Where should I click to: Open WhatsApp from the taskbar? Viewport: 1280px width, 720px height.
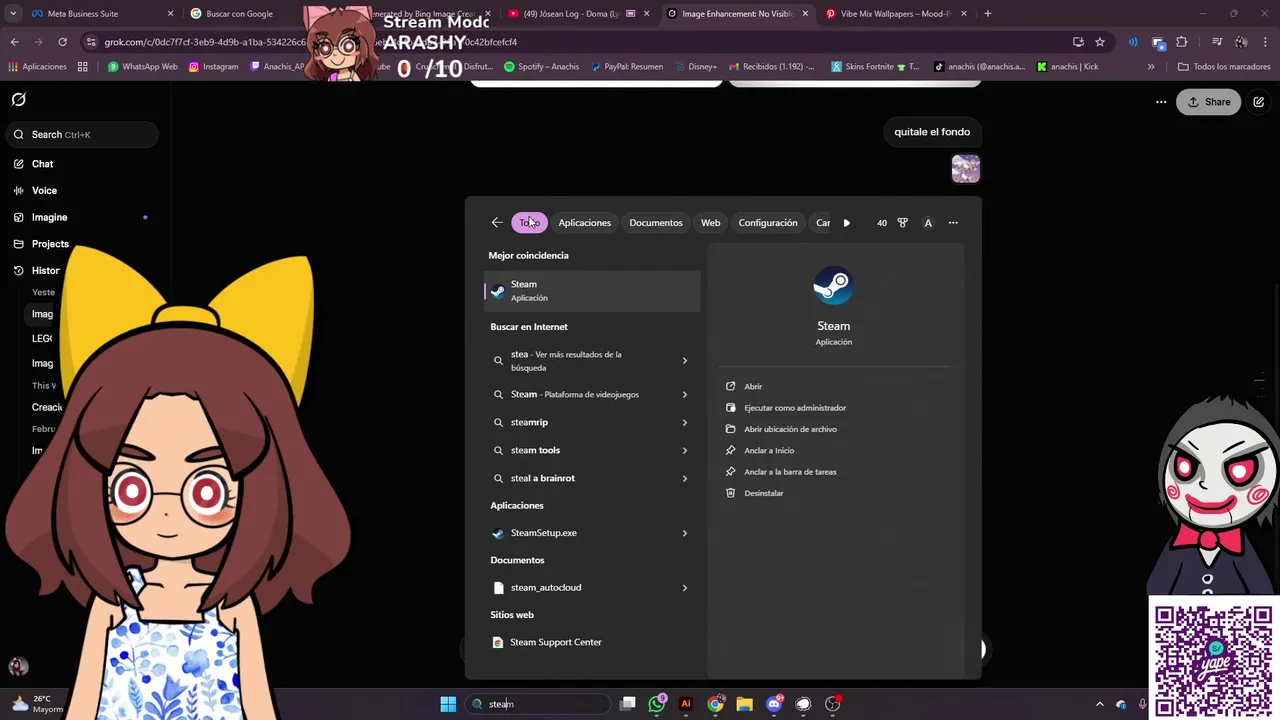[x=657, y=704]
